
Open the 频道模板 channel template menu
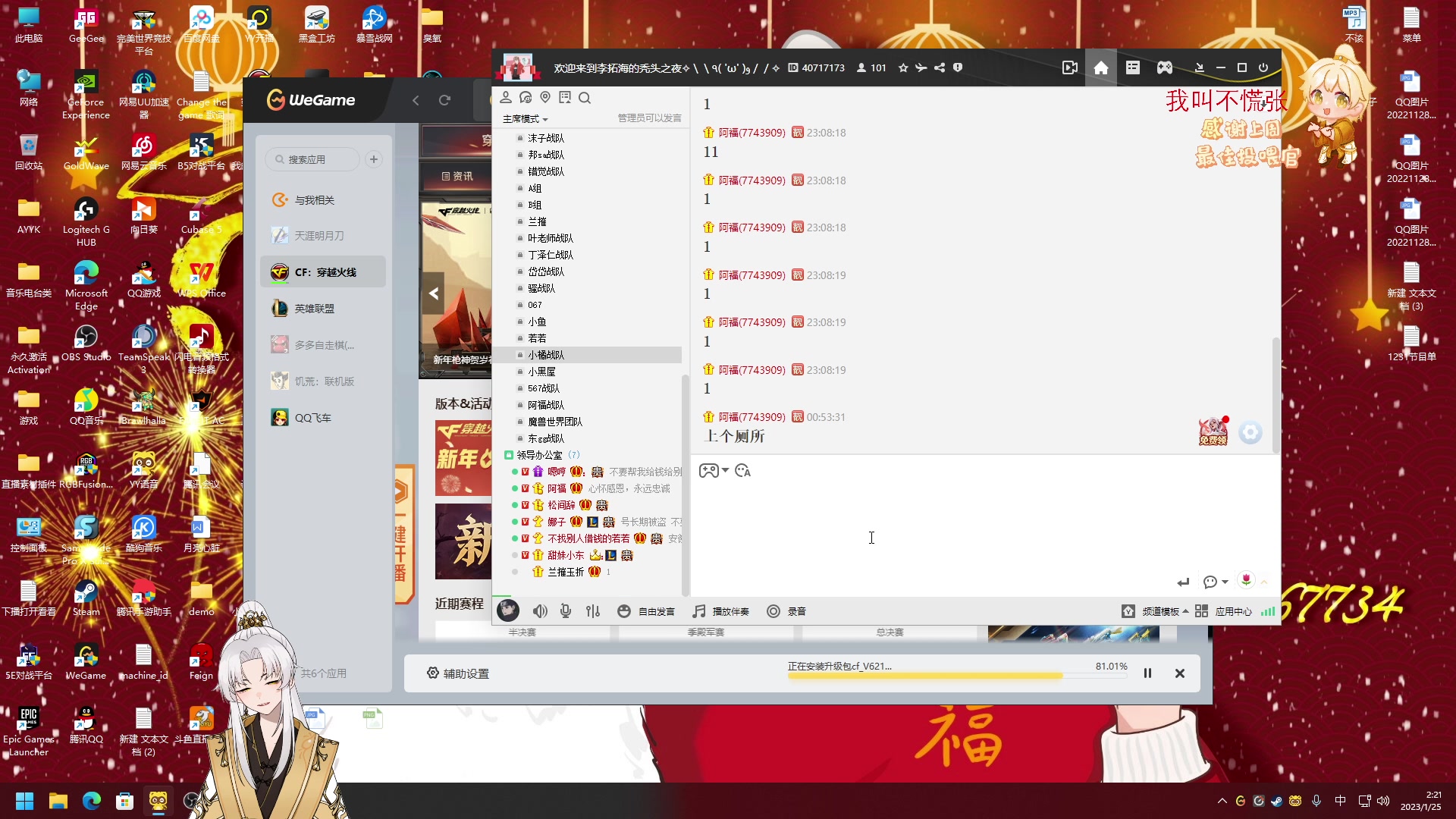1155,611
